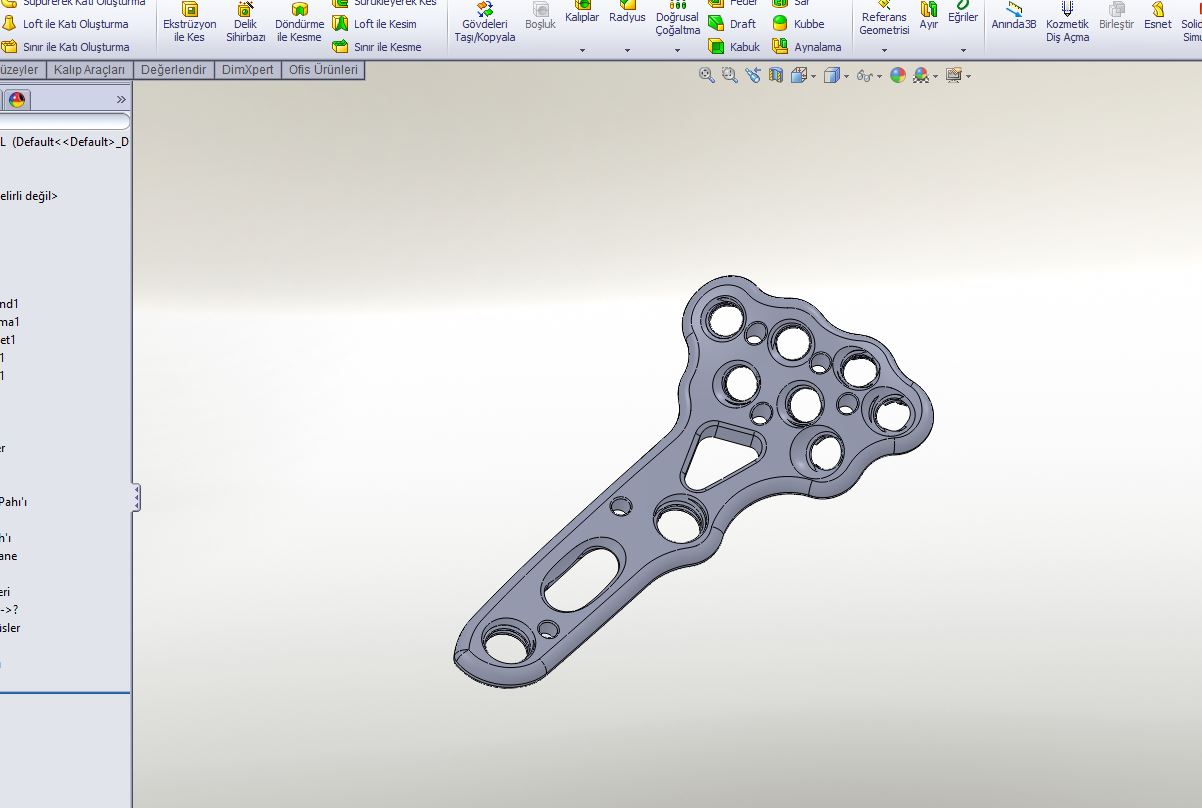Expand dropdown arrow under Doğrusal Çoğaltma
This screenshot has width=1202, height=808.
tap(678, 50)
